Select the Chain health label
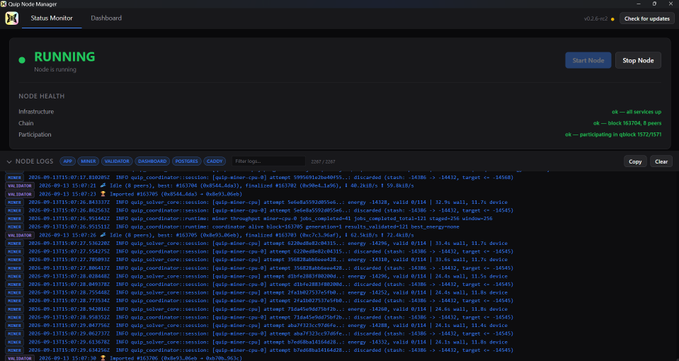Viewport: 679px width, 361px height. (26, 123)
